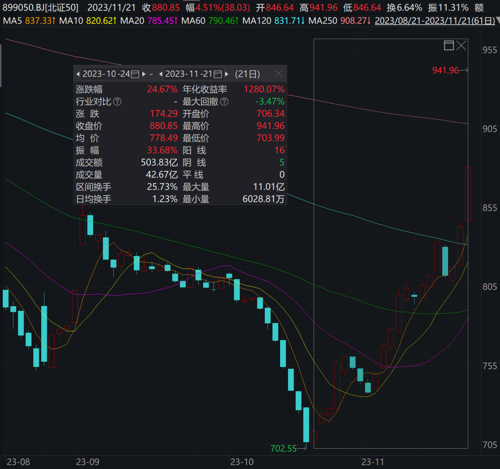This screenshot has height=469, width=500.
Task: Open the 2023/08/21-2023/11/21 date range link
Action: (435, 21)
